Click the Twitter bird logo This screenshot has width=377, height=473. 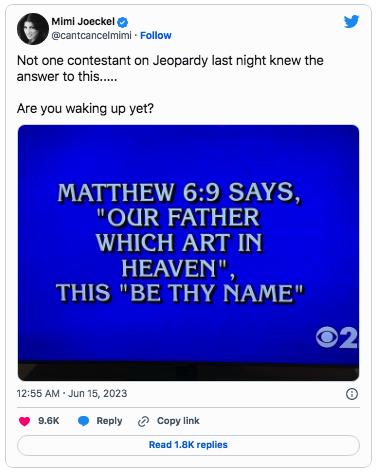pyautogui.click(x=351, y=21)
